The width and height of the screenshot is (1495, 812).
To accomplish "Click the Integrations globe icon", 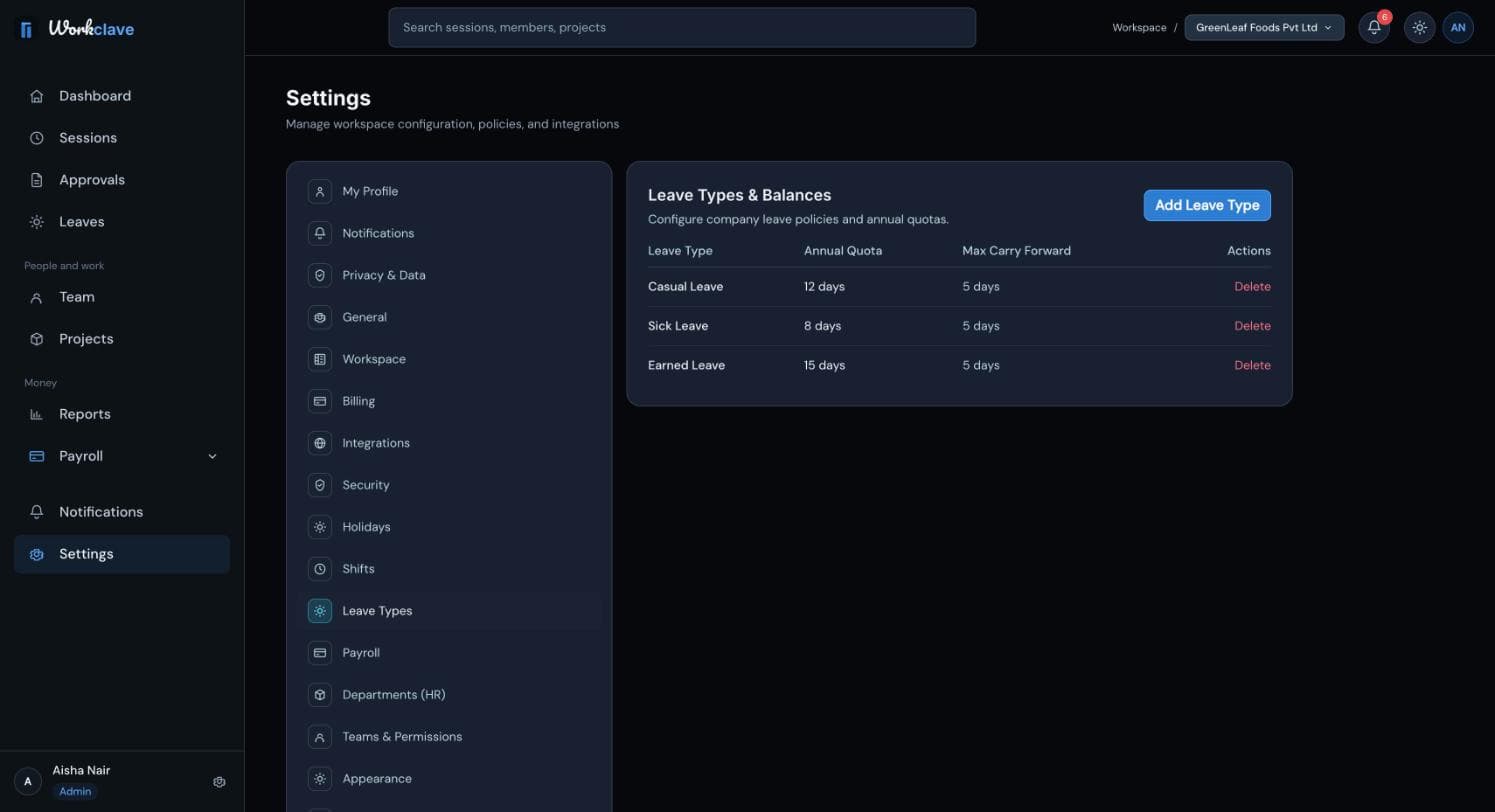I will pos(320,443).
